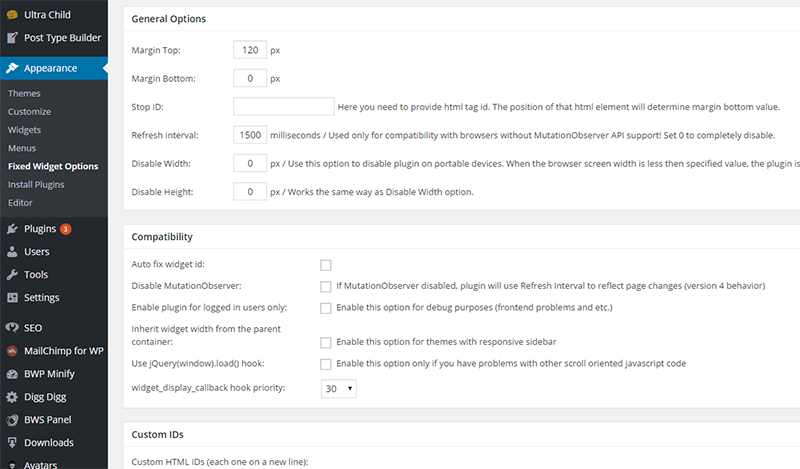Open the Editor submenu item

20,203
